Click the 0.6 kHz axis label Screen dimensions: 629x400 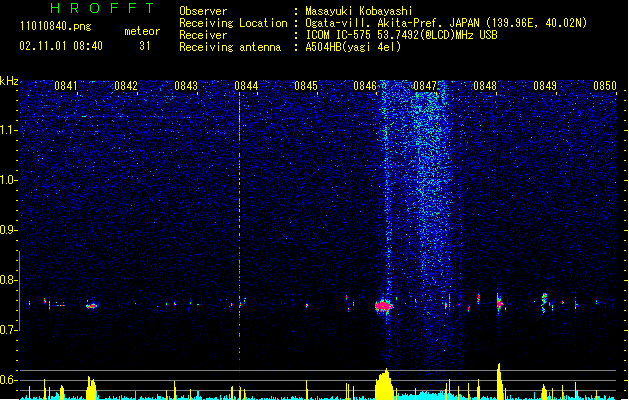click(8, 380)
